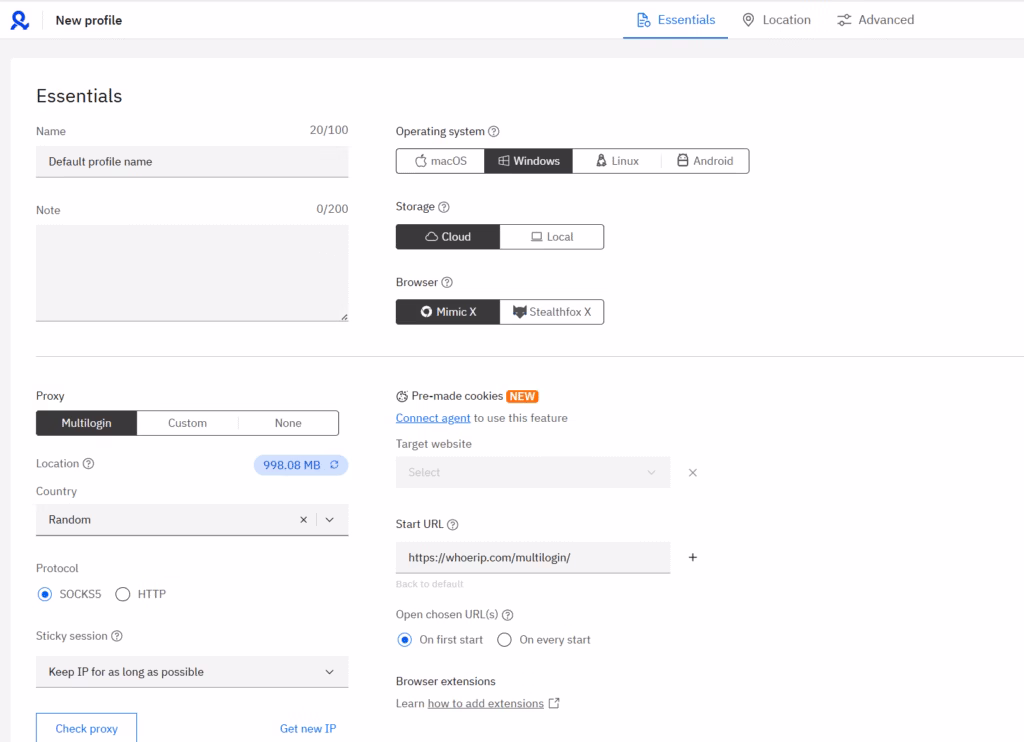The width and height of the screenshot is (1024, 742).
Task: Click inside the Note text area
Action: tap(192, 273)
